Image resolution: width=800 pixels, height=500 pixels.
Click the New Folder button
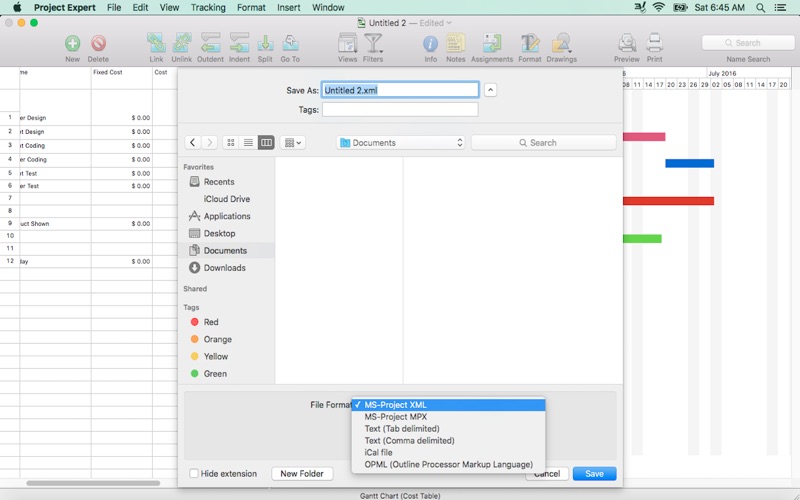click(302, 473)
